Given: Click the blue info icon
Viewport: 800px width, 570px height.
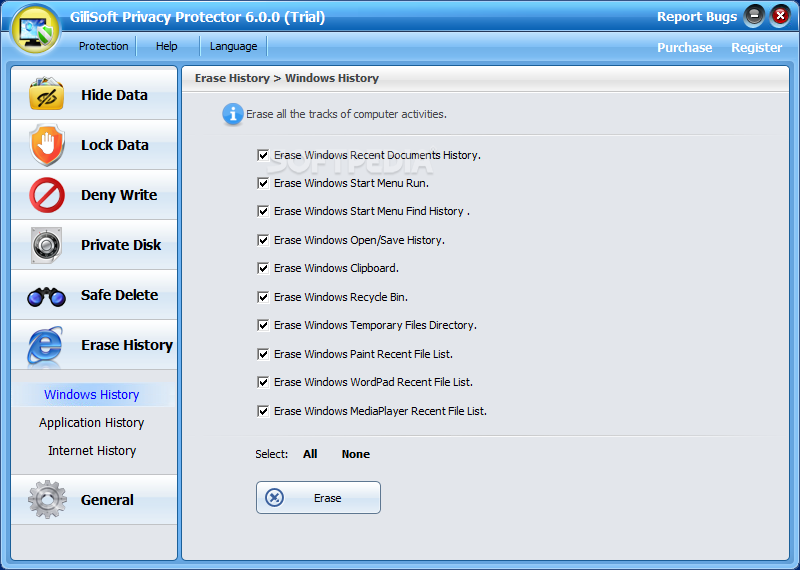Looking at the screenshot, I should pos(233,114).
